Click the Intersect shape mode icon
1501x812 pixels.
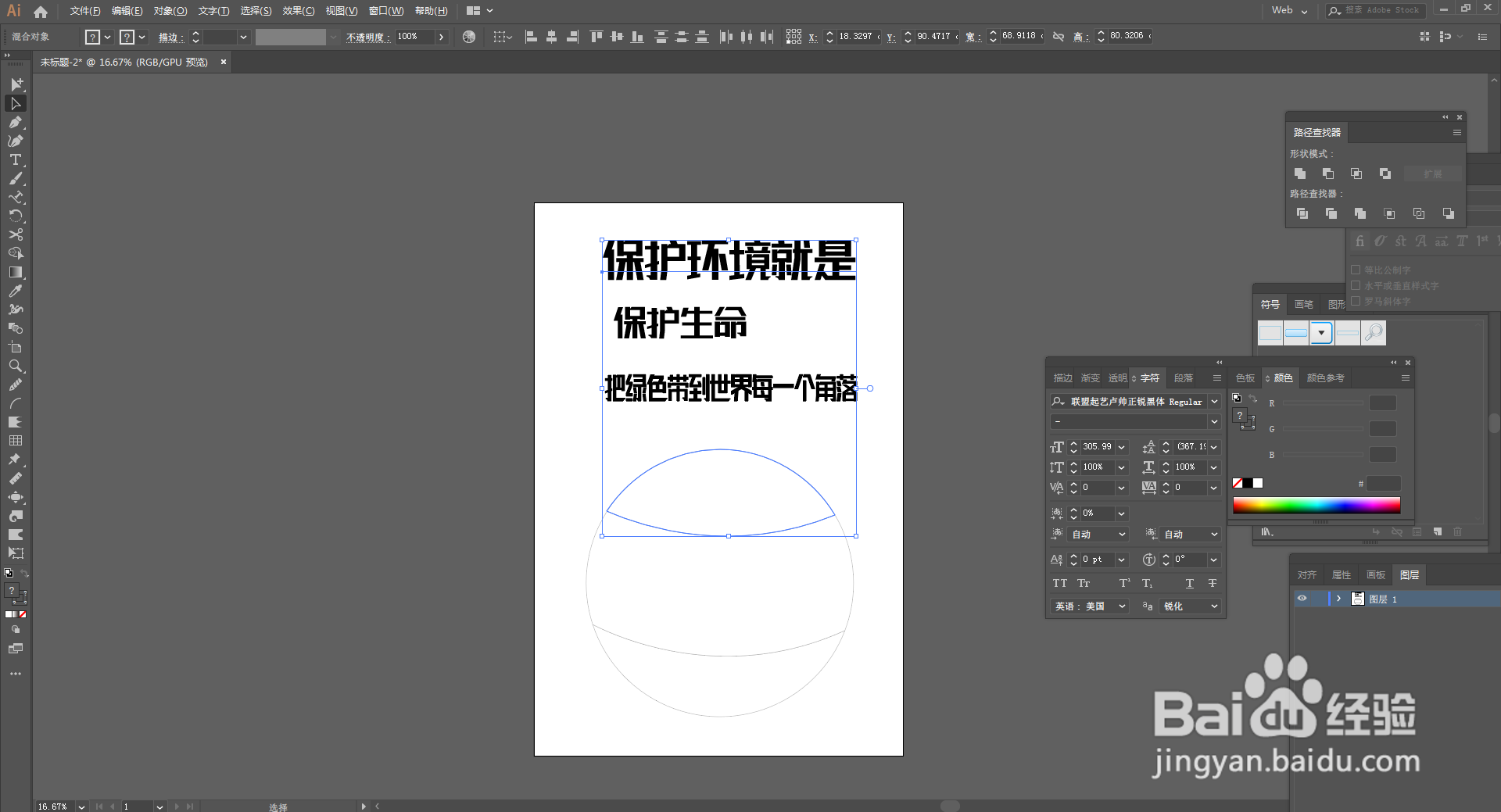(1356, 173)
